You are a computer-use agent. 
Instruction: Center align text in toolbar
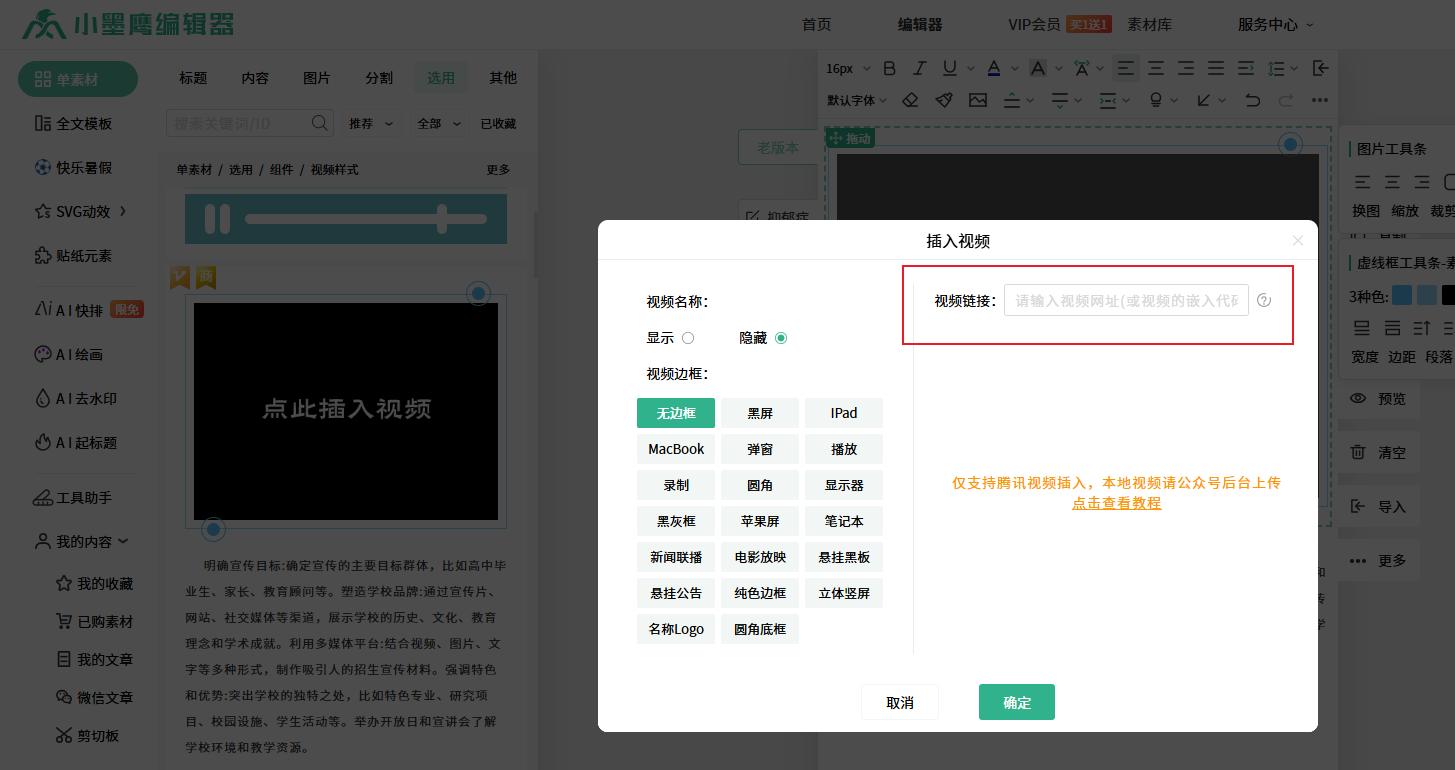(1156, 68)
